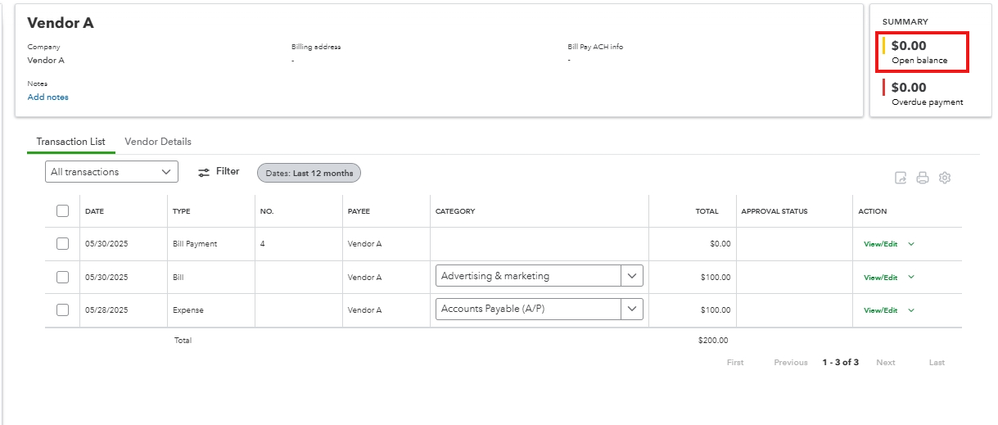The width and height of the screenshot is (998, 425).
Task: Click the Add notes link
Action: coord(48,97)
